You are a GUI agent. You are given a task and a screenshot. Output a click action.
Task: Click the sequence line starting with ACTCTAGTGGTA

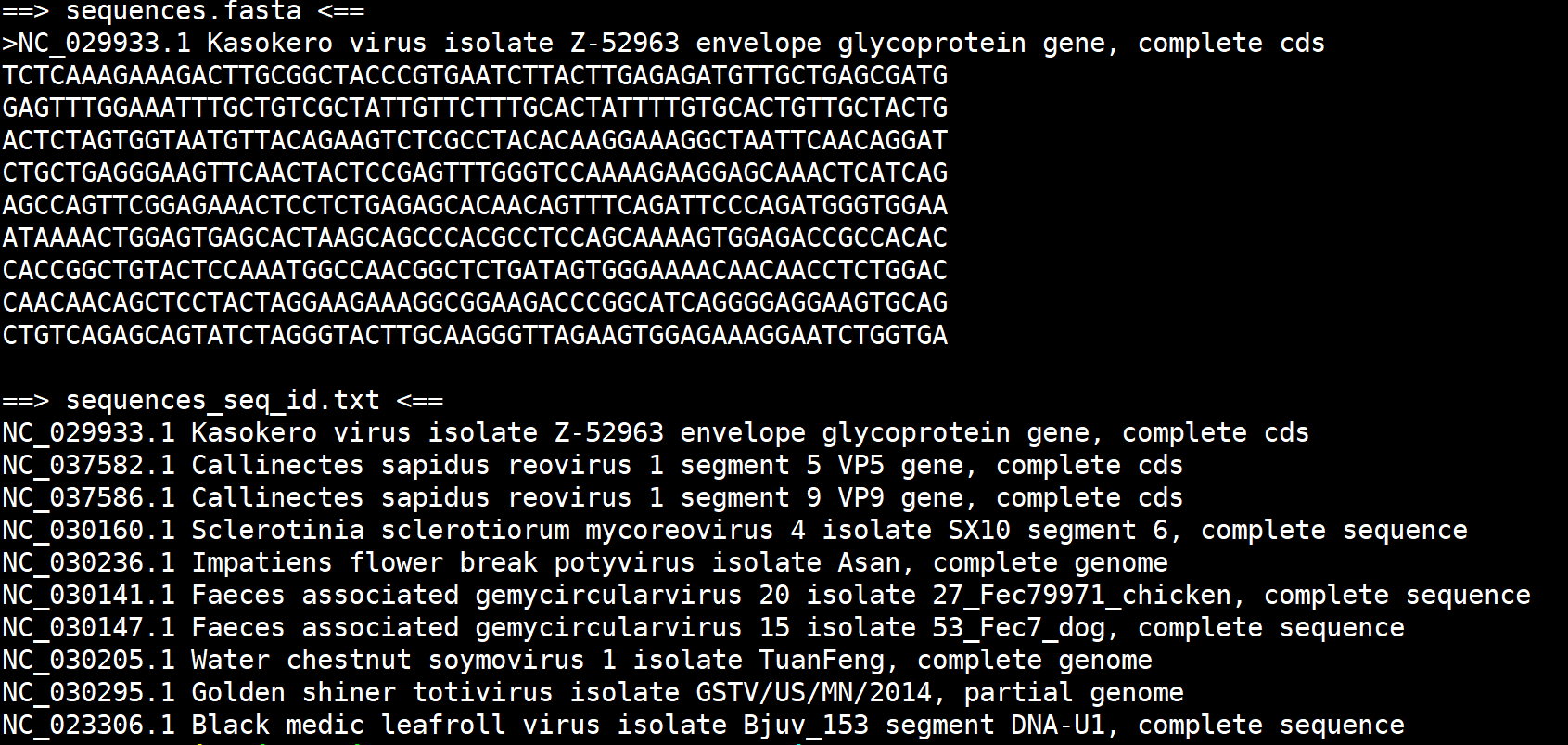point(475,141)
